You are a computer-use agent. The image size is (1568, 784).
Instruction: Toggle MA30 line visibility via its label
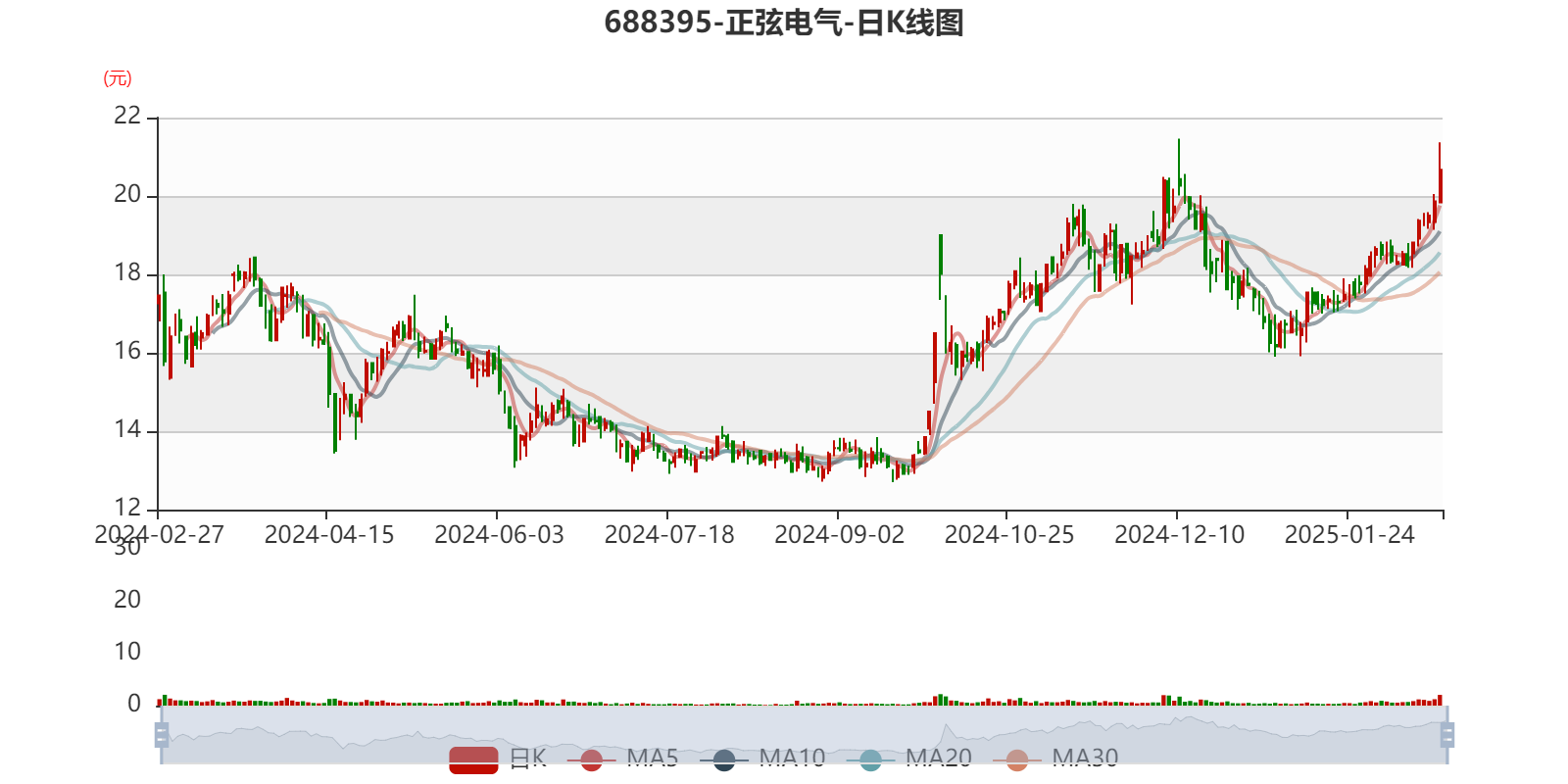(x=1085, y=758)
